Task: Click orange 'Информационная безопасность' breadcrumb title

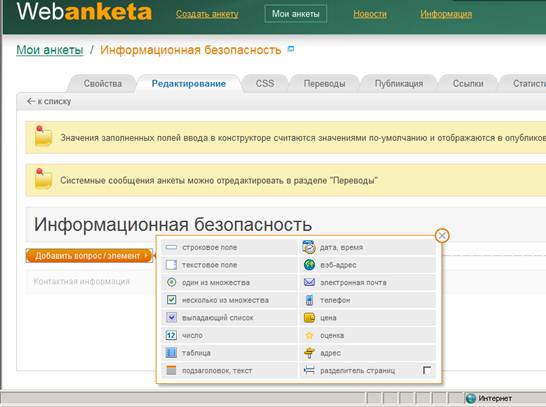Action: tap(190, 50)
